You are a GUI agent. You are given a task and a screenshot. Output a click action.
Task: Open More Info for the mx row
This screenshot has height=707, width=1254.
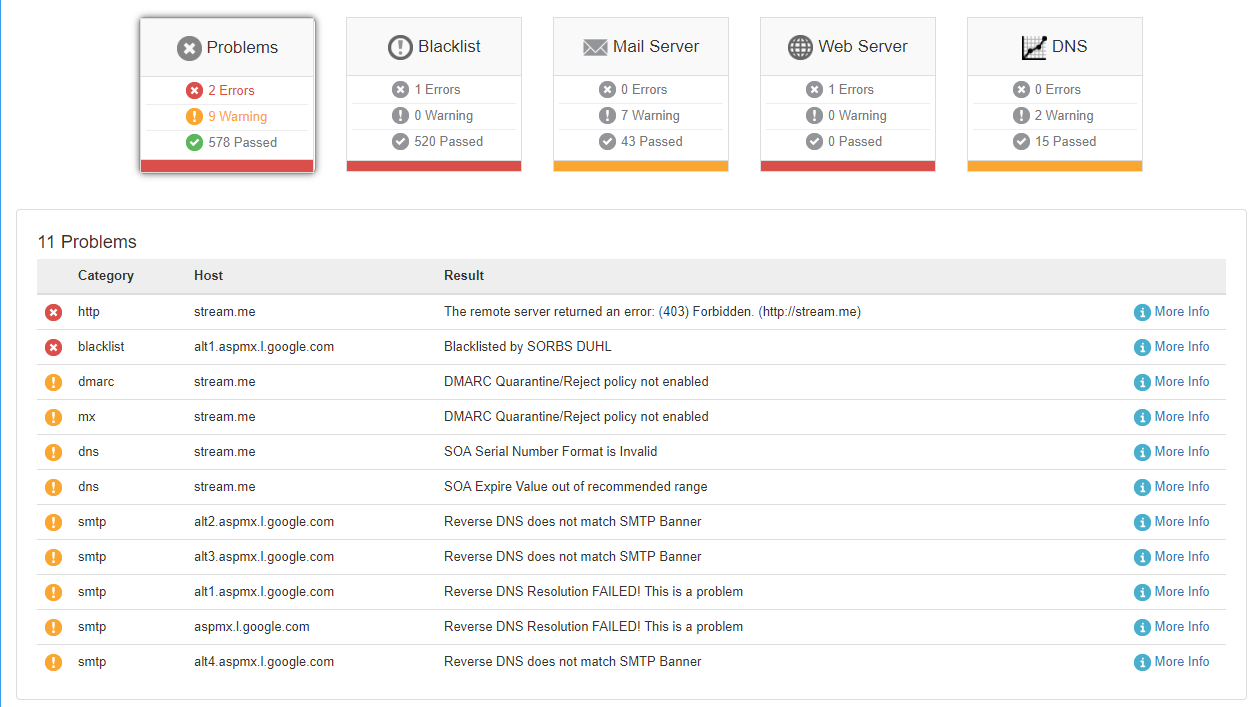click(x=1172, y=417)
